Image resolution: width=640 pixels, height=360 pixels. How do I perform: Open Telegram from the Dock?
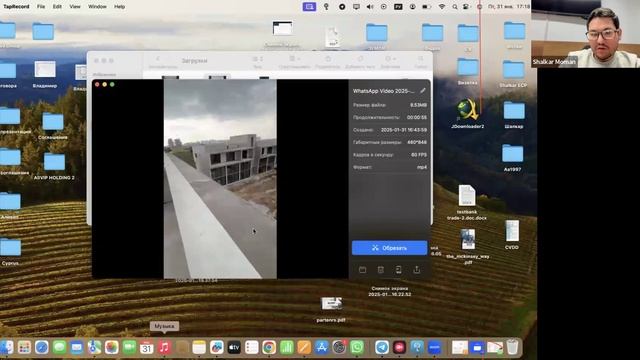382,347
